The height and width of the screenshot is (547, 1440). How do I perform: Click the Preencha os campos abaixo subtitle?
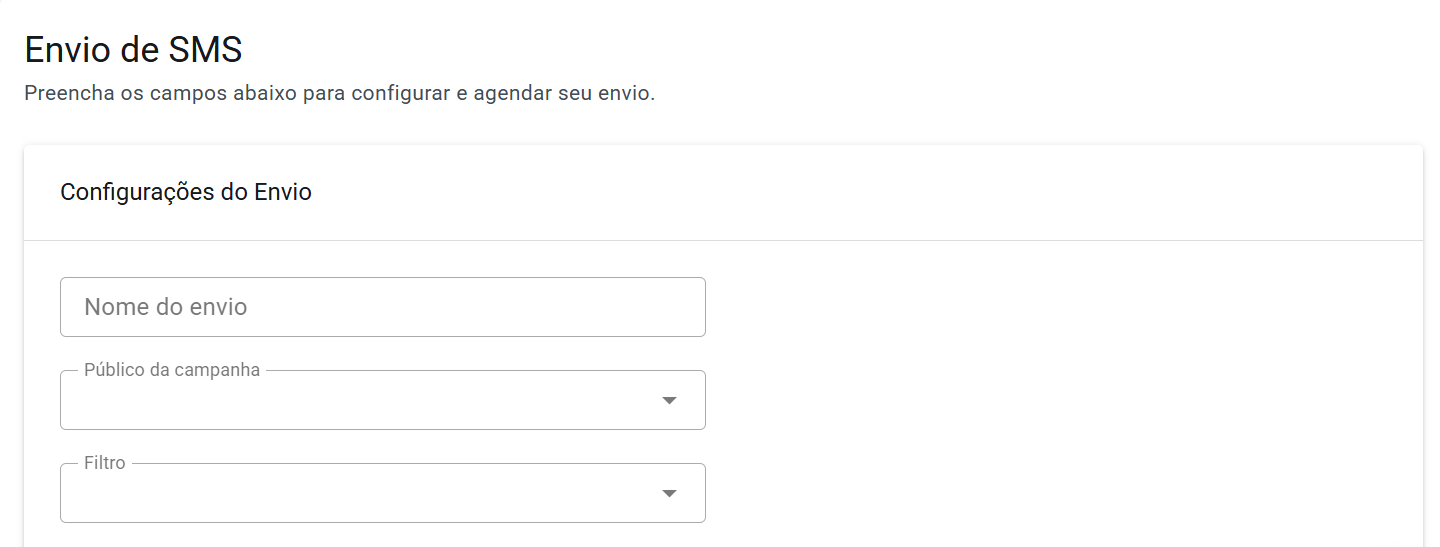tap(339, 94)
